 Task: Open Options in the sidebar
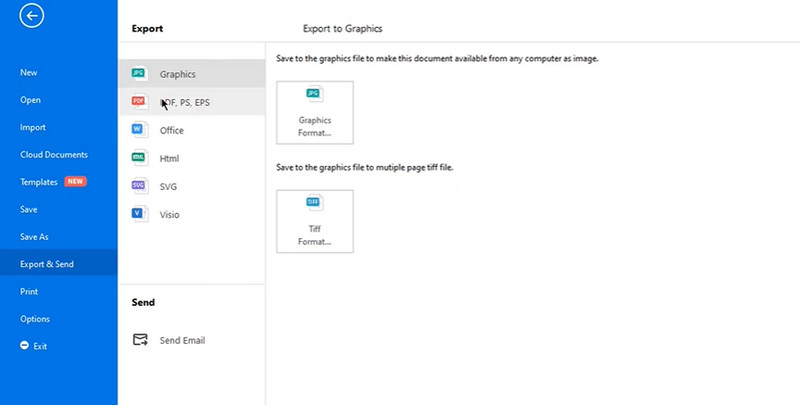tap(35, 319)
